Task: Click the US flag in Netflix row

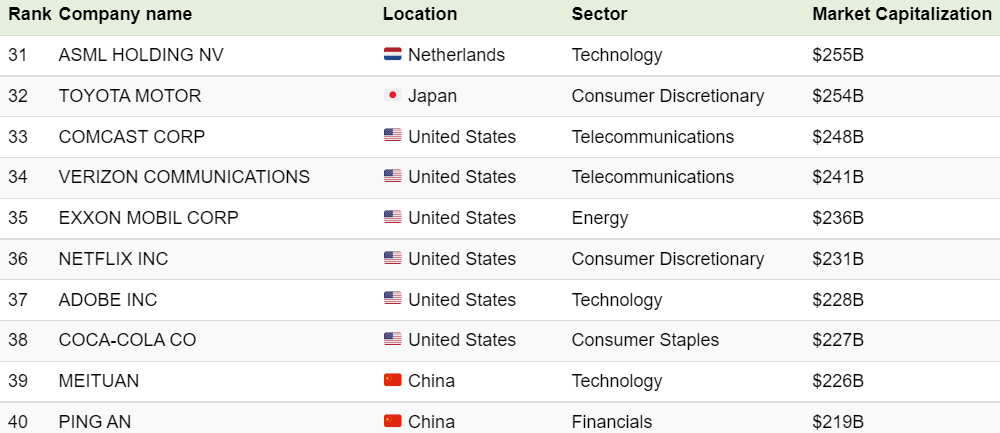Action: [393, 258]
